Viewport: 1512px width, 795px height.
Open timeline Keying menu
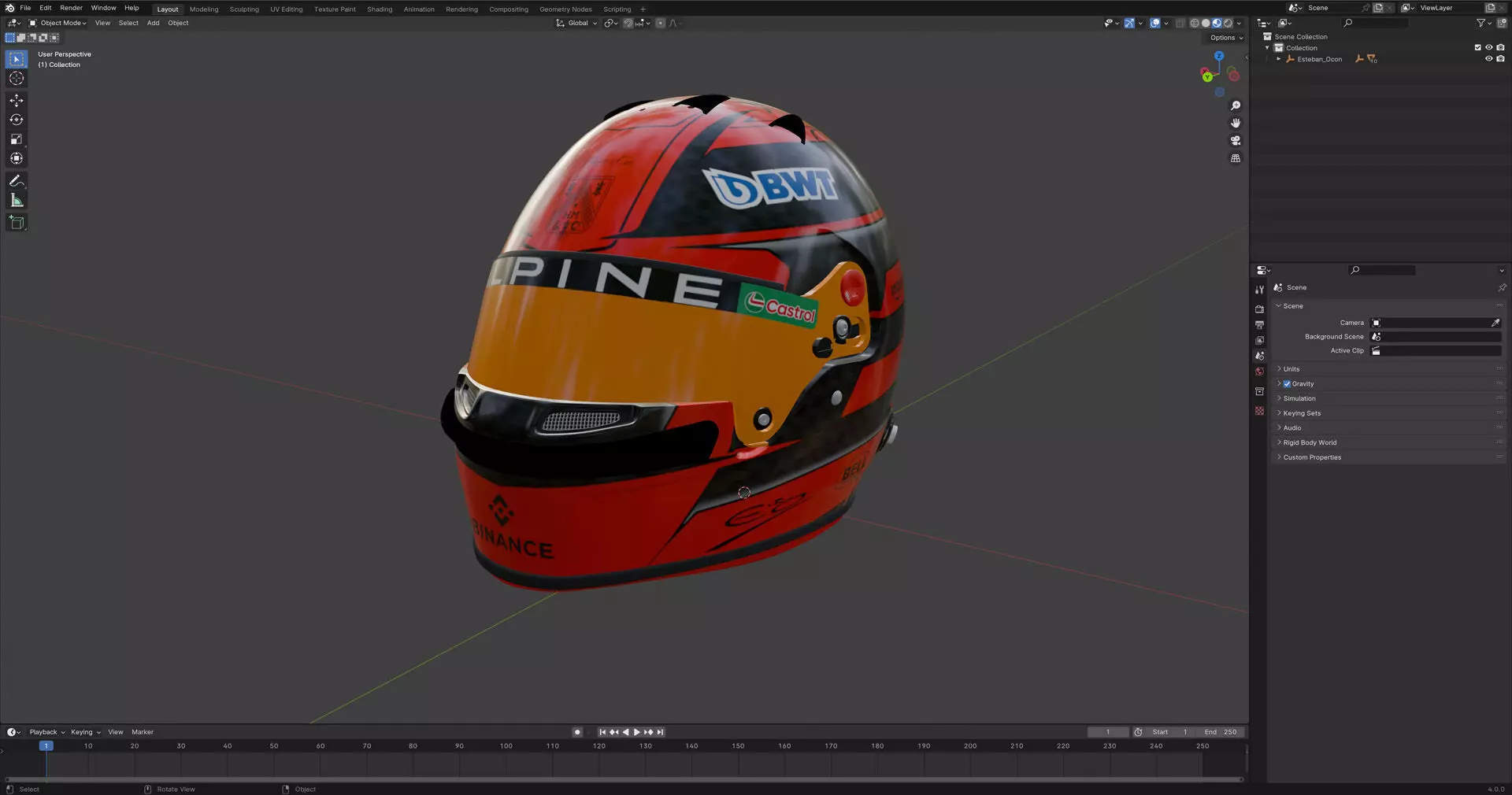click(86, 732)
